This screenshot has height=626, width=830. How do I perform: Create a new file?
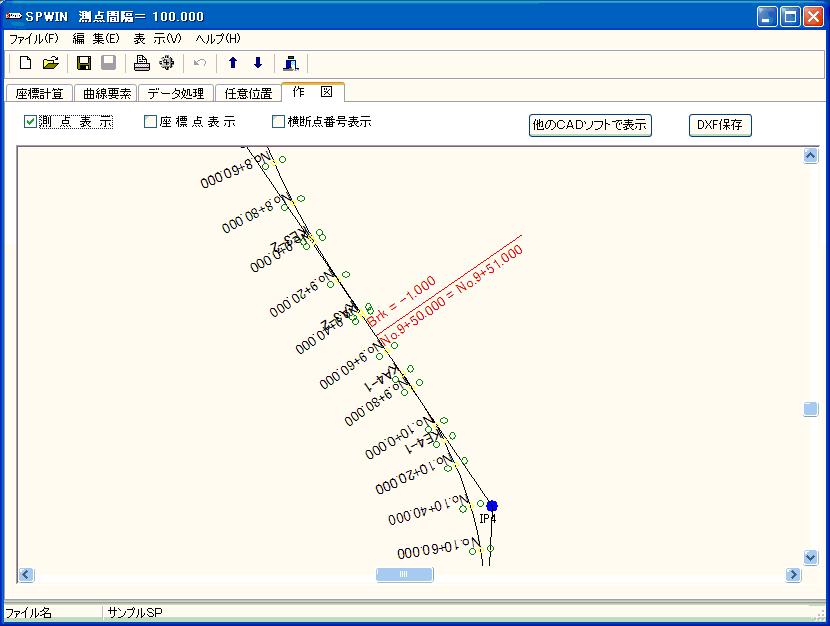pyautogui.click(x=23, y=62)
